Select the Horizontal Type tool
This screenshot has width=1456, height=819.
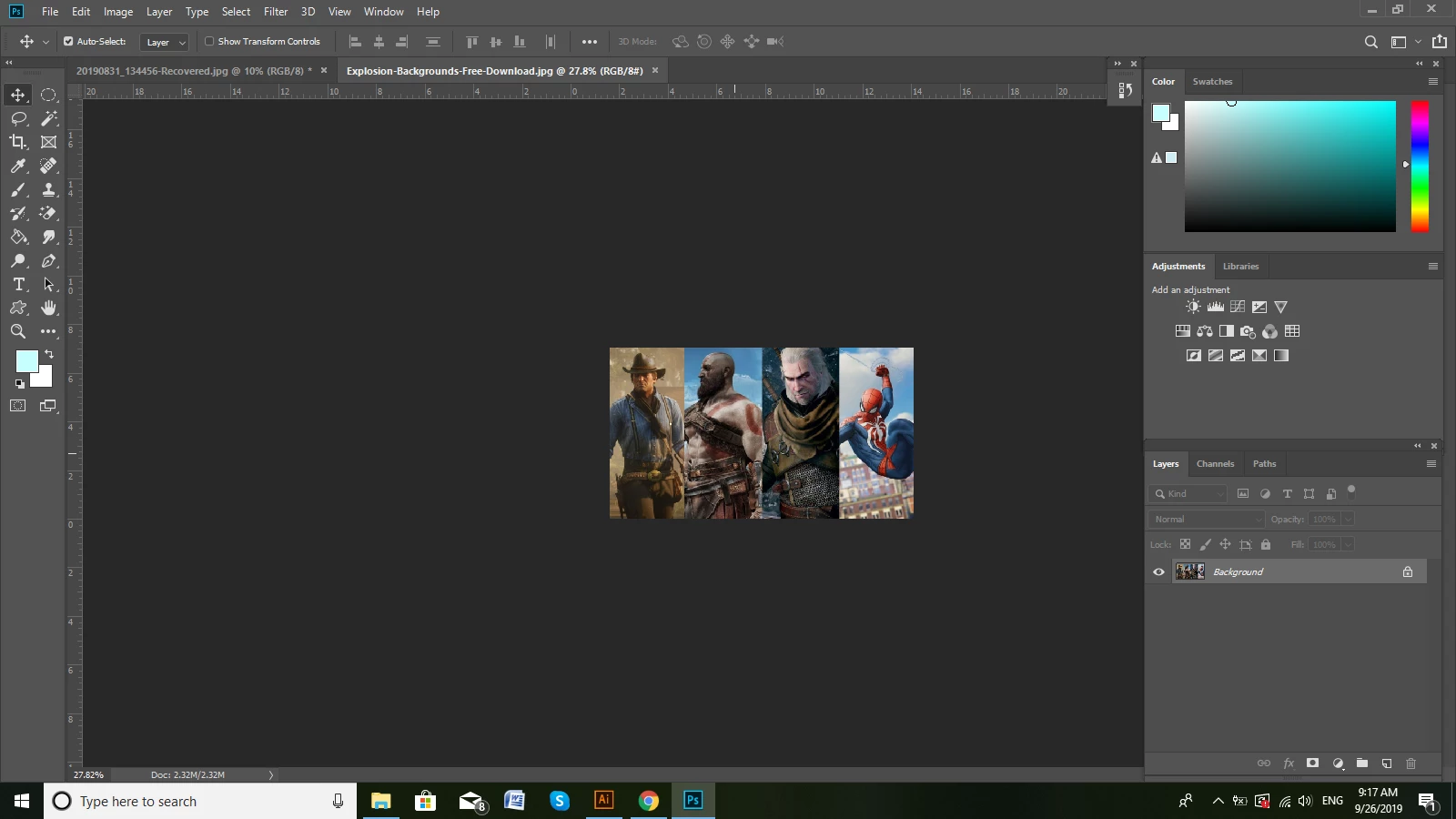pos(18,284)
